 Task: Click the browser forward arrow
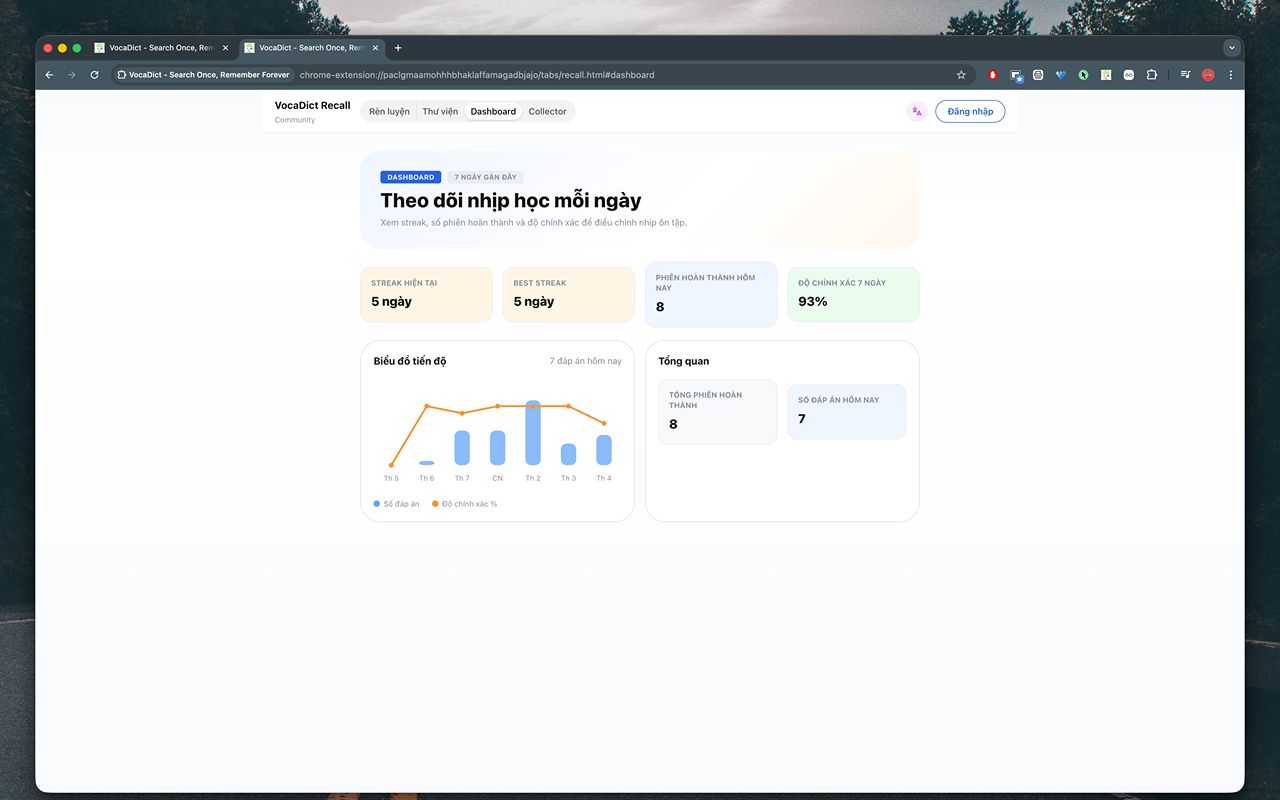pos(71,75)
